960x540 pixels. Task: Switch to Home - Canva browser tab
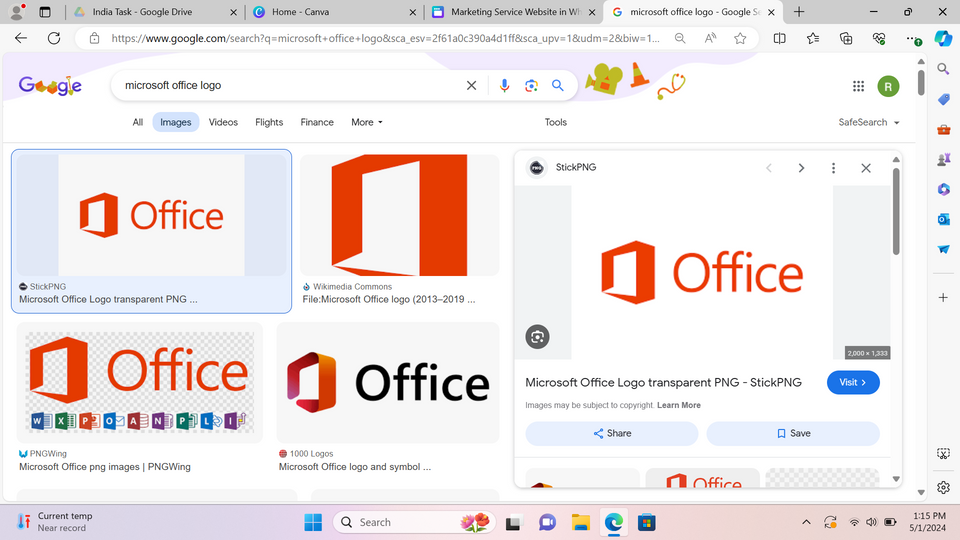click(334, 12)
